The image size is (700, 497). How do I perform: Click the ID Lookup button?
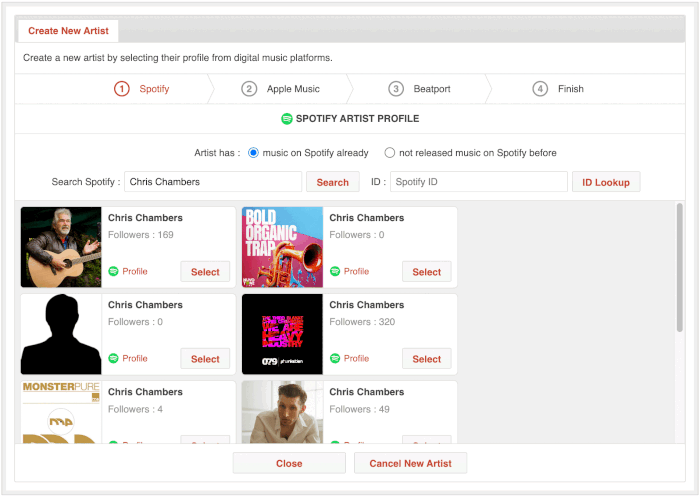coord(606,182)
